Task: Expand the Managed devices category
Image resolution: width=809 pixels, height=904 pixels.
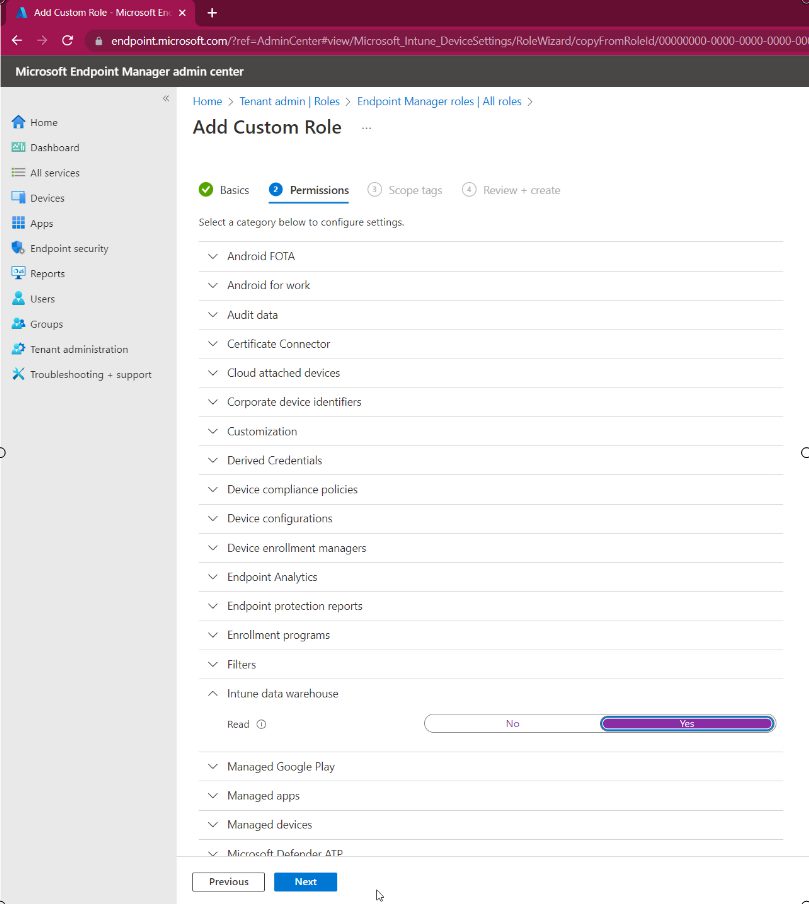Action: pos(491,824)
